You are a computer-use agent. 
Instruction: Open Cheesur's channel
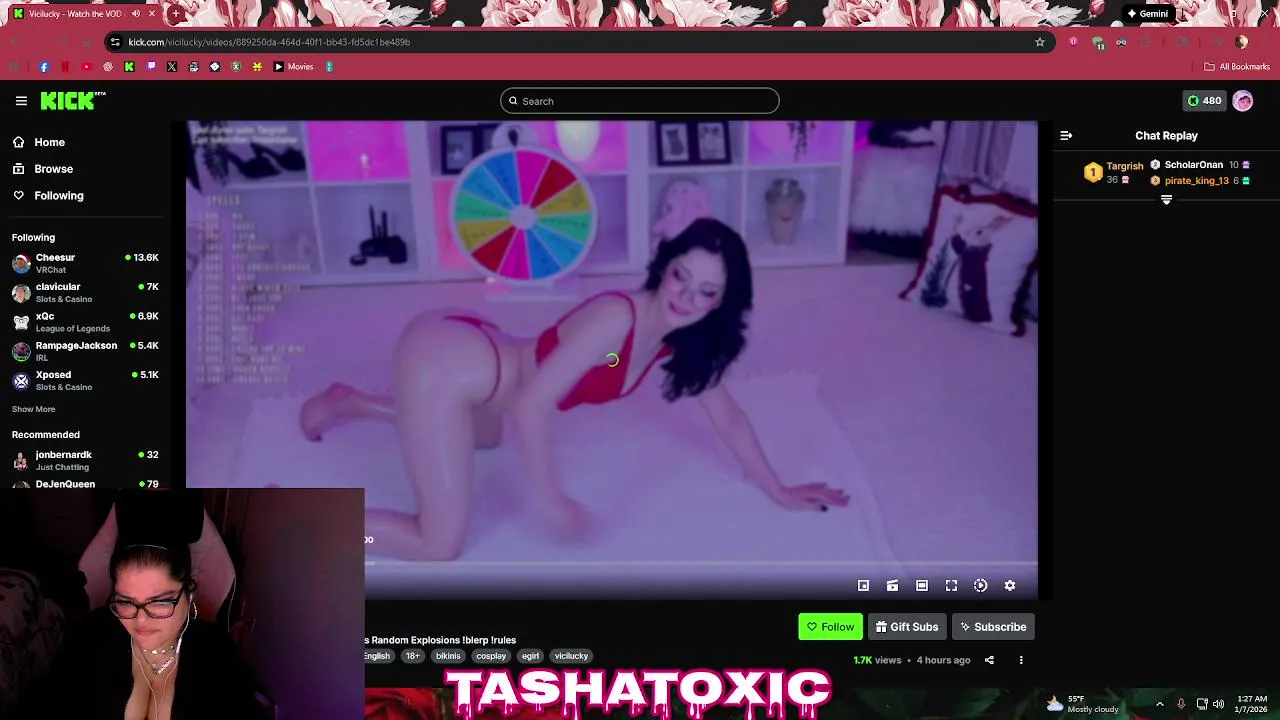pyautogui.click(x=85, y=263)
